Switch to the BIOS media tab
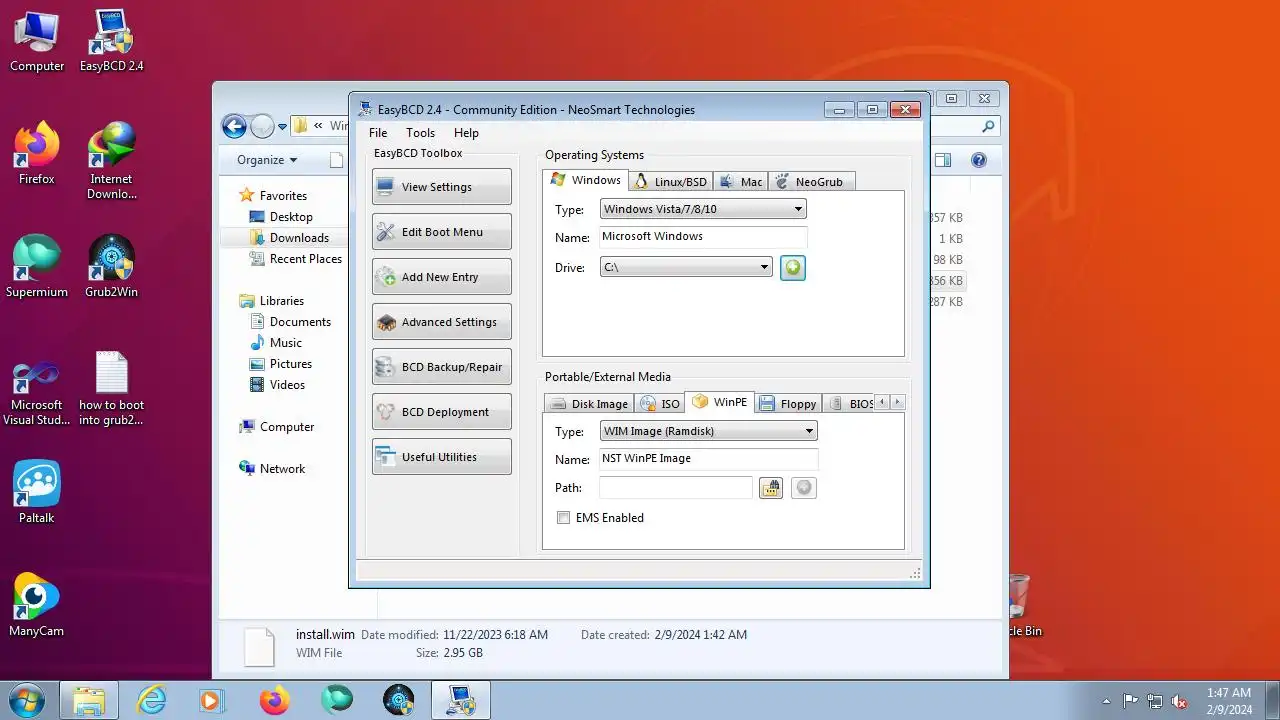This screenshot has height=720, width=1280. (849, 403)
